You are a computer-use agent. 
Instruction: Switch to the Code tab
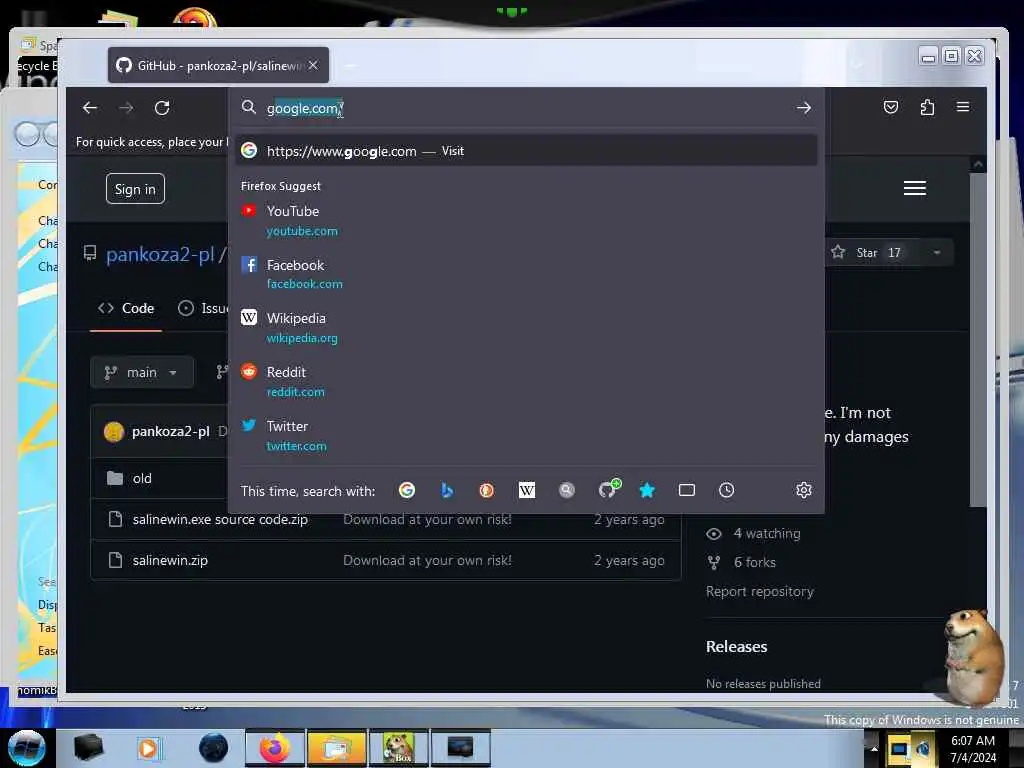point(126,308)
